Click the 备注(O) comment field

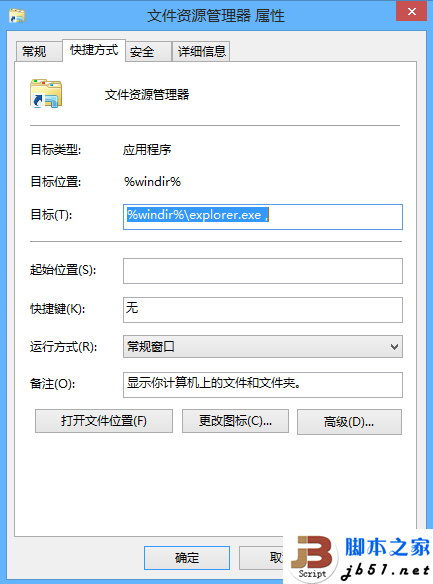(263, 385)
